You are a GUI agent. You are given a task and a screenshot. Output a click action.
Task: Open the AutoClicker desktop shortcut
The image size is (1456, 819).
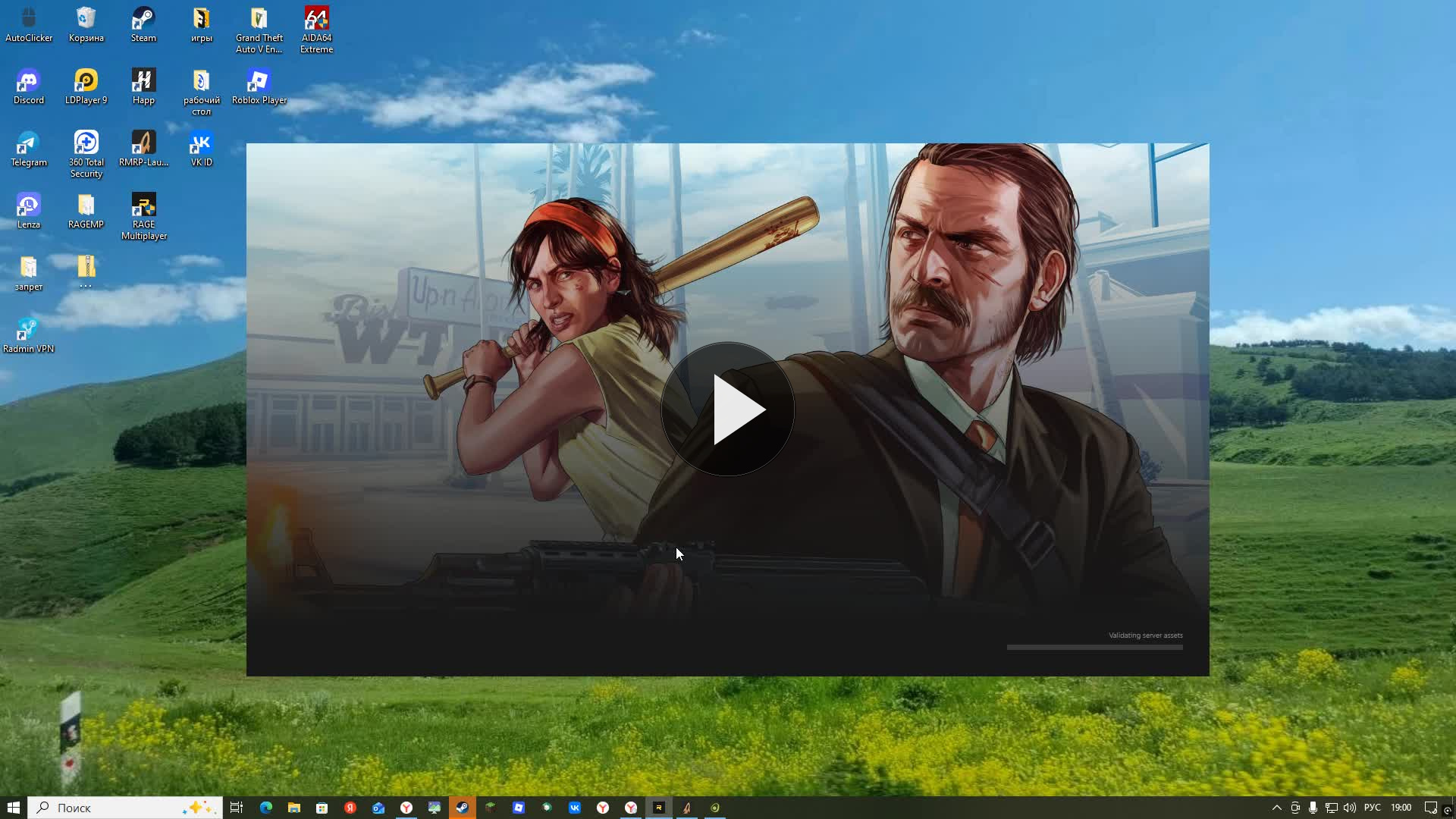coord(29,24)
